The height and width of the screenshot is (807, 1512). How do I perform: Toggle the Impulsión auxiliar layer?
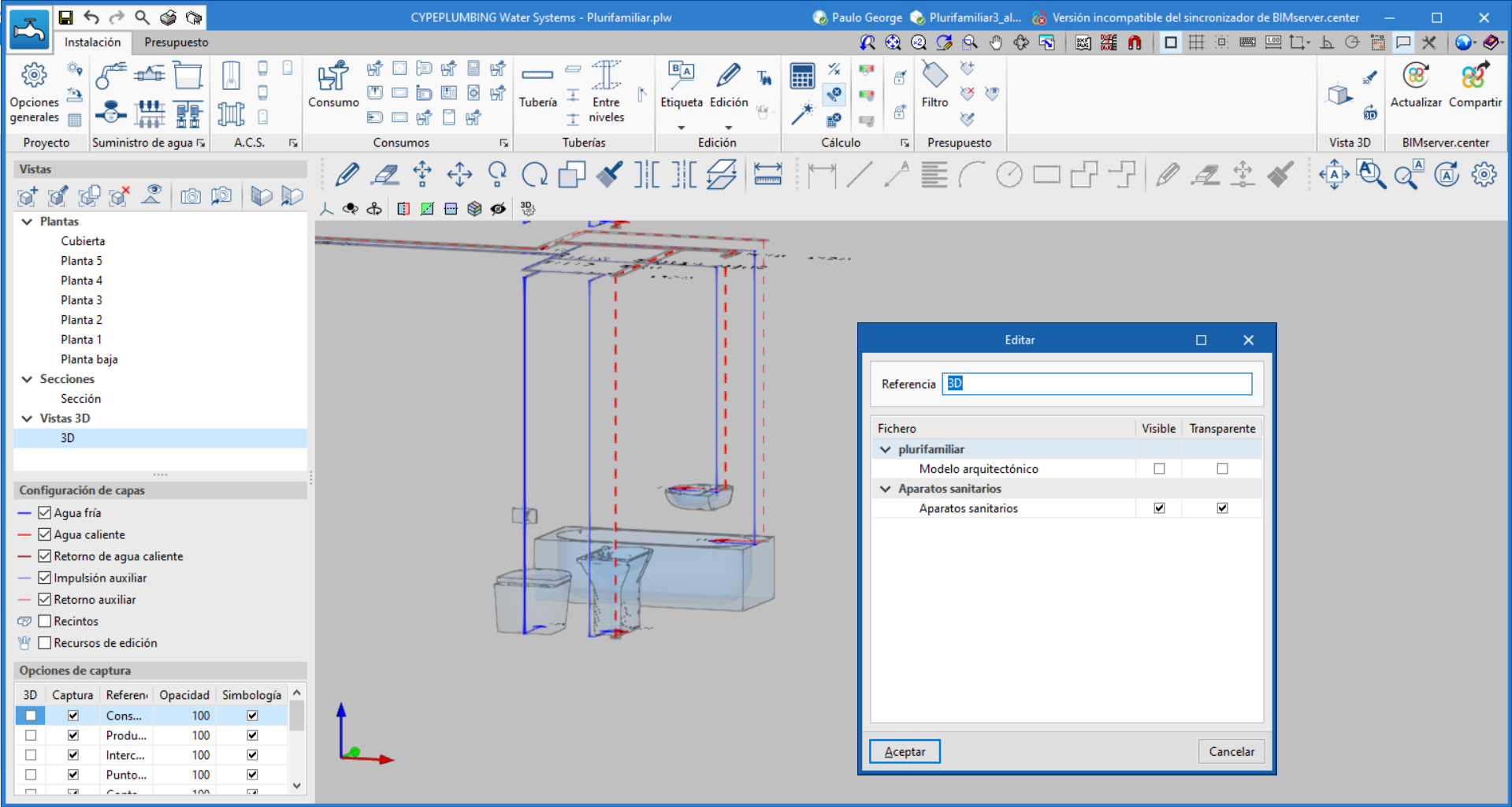pos(45,578)
